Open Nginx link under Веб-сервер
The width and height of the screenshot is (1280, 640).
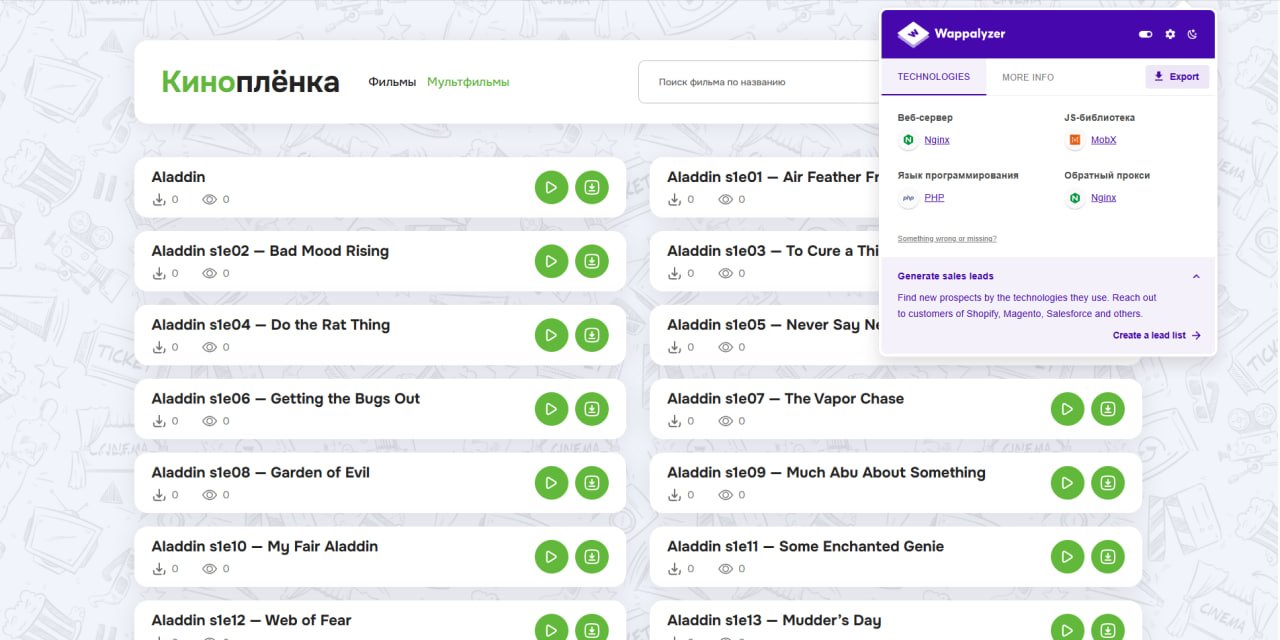(937, 140)
